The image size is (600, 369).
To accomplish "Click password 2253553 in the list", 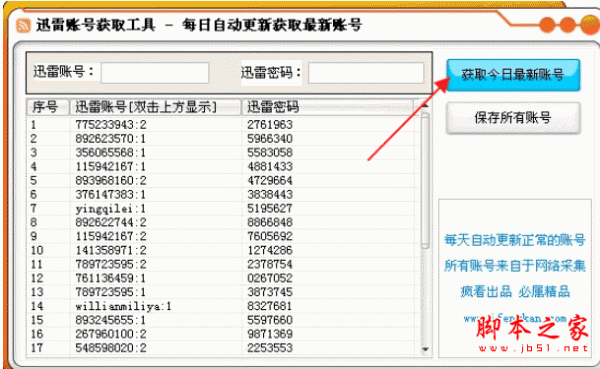I will pyautogui.click(x=270, y=348).
